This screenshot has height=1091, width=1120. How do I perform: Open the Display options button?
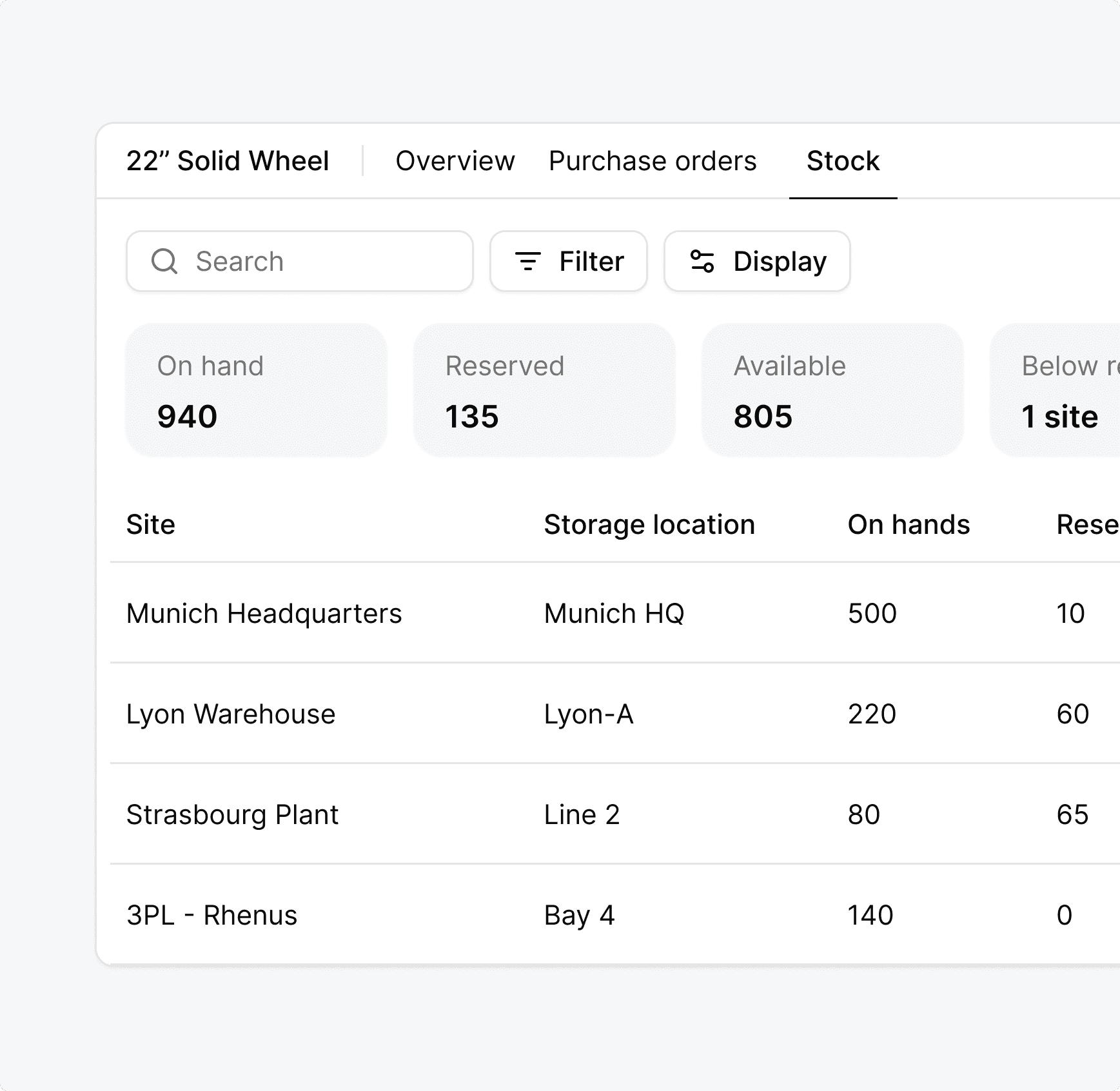pyautogui.click(x=757, y=261)
